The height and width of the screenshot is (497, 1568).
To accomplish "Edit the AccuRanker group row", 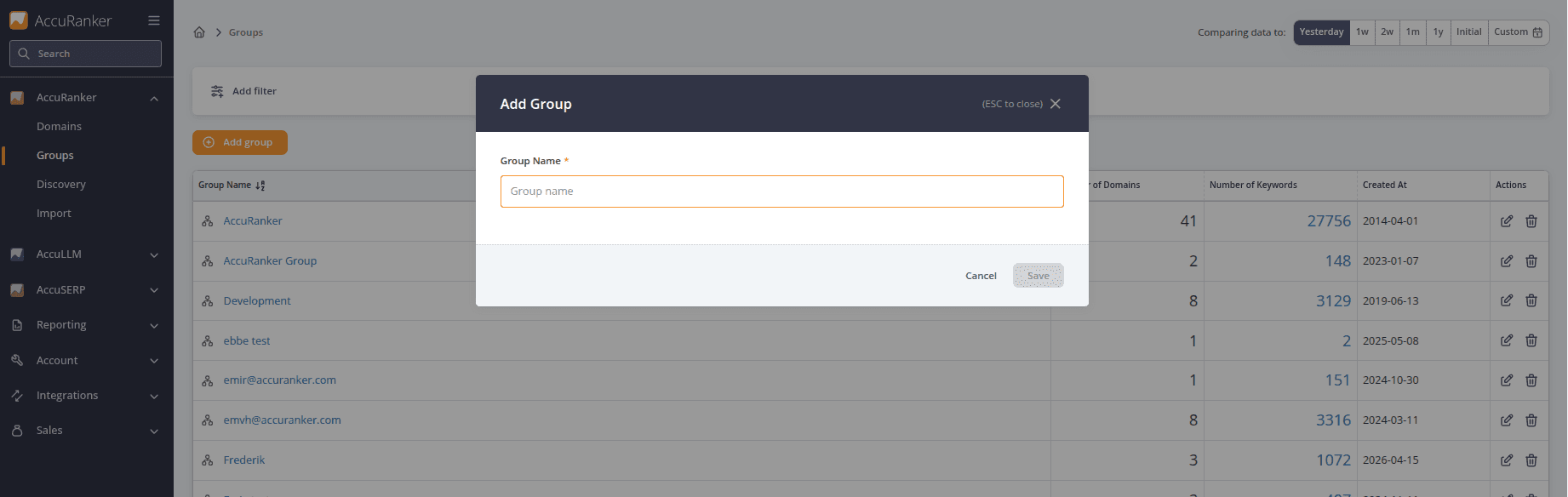I will (1507, 221).
